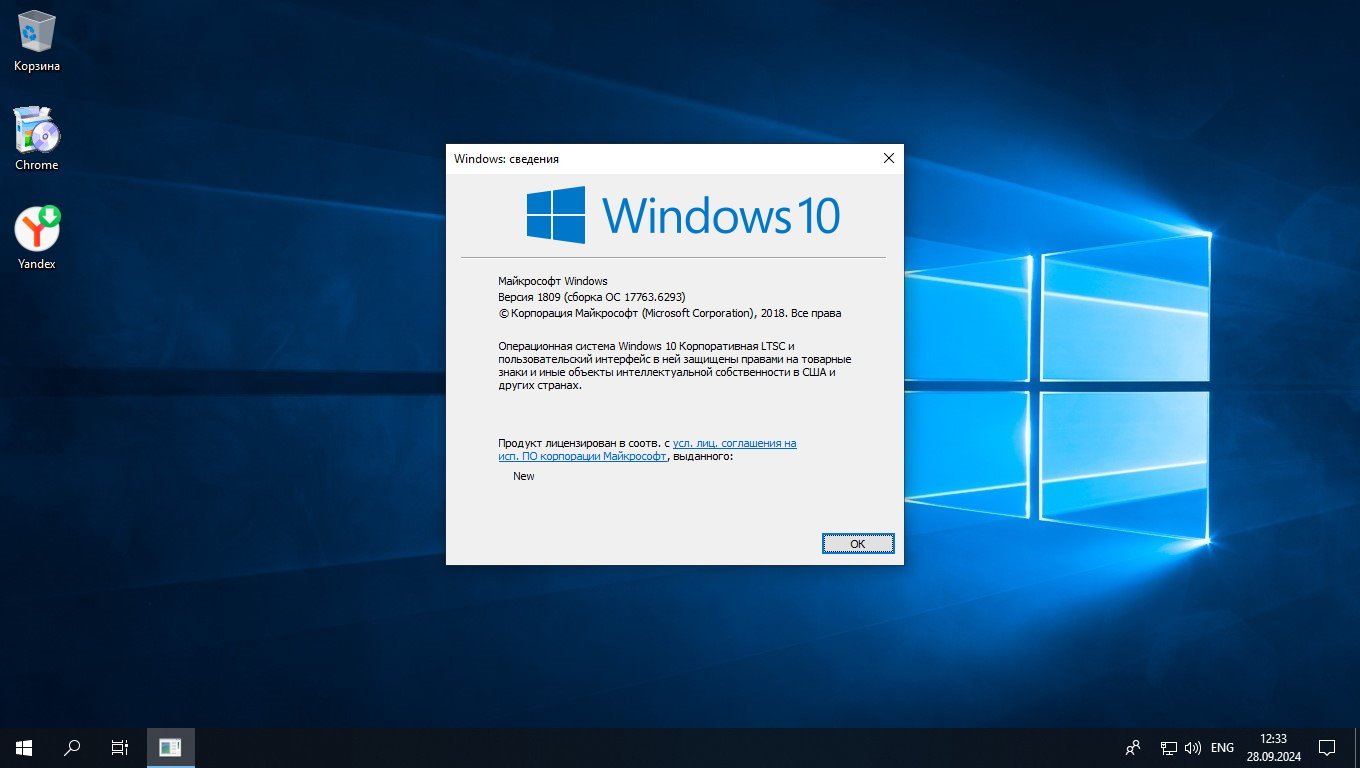Open taskbar search with the magnifier icon
Screen dimensions: 1360x768
72,747
